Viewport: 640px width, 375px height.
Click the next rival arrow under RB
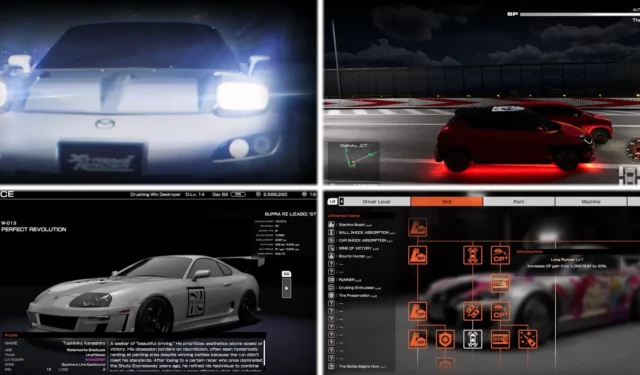[x=287, y=288]
